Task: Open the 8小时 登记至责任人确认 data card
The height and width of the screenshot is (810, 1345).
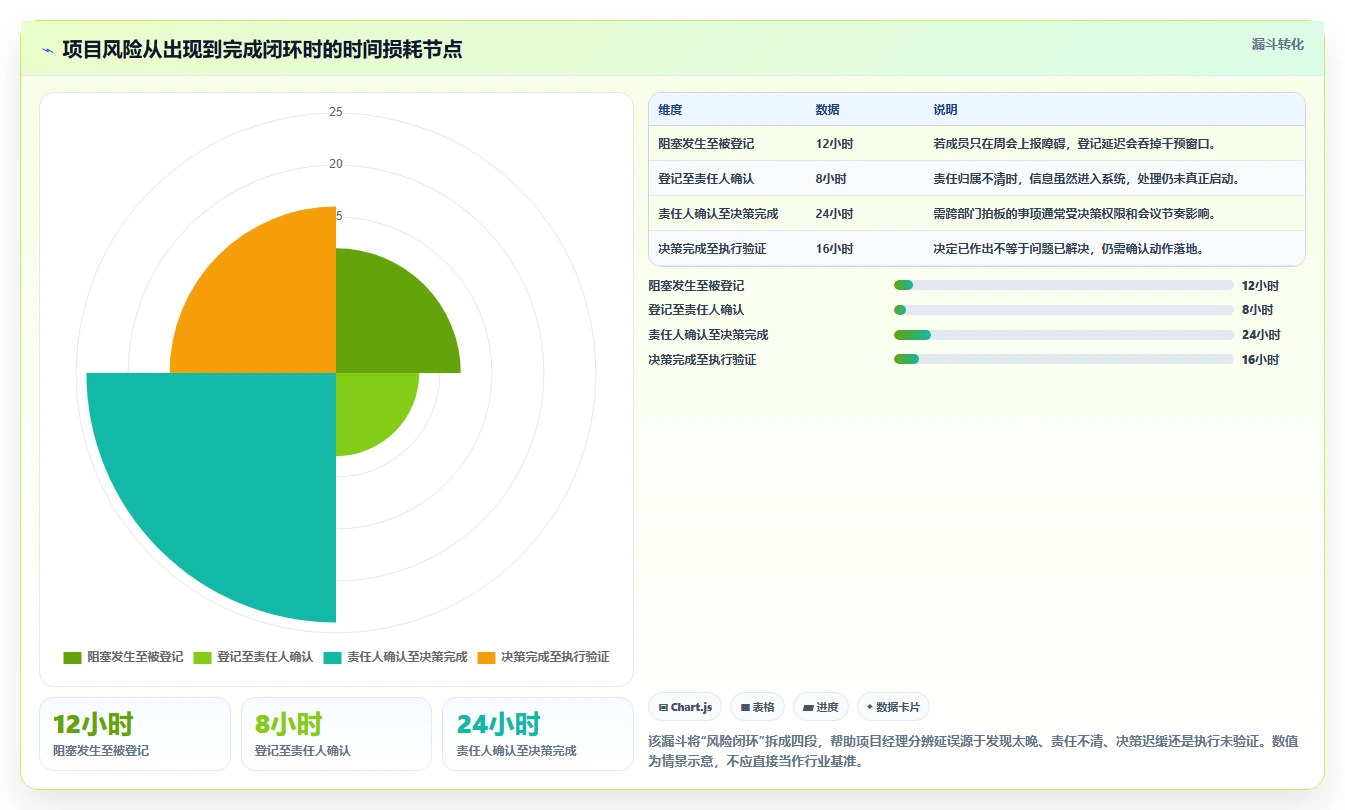Action: pos(336,734)
